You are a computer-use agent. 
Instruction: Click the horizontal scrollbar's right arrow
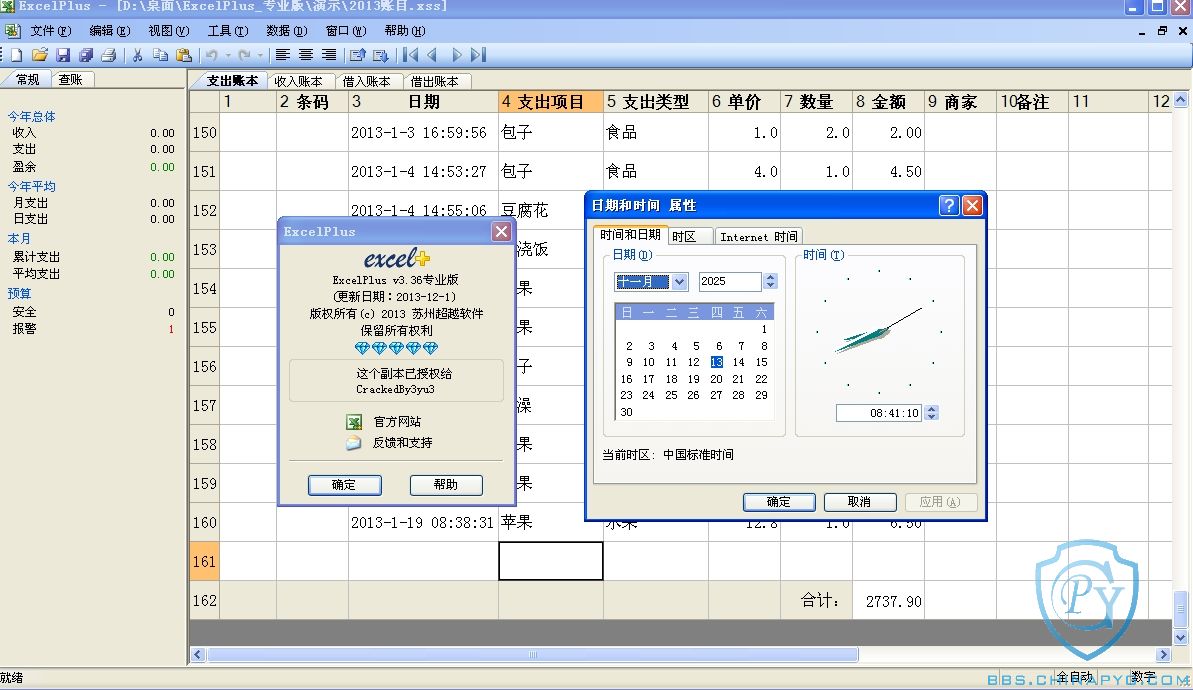(x=1163, y=654)
